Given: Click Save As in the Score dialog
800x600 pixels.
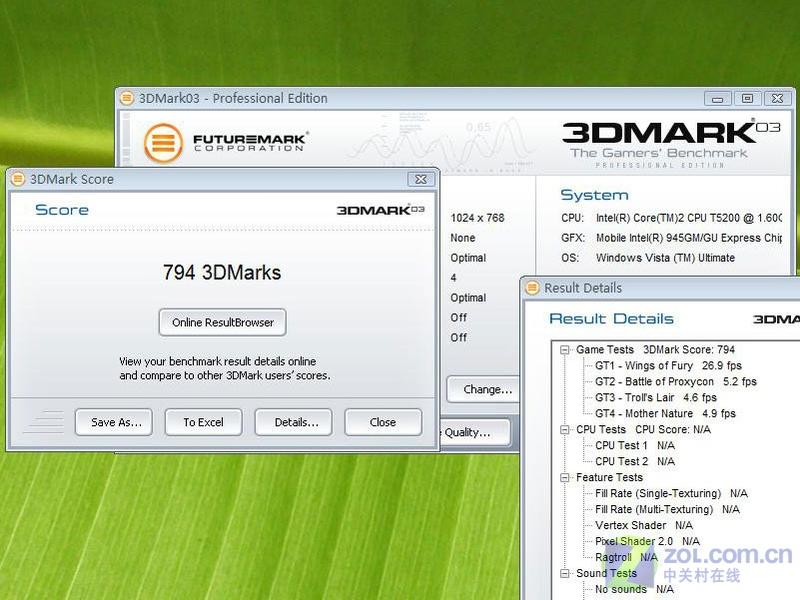Looking at the screenshot, I should click(x=114, y=422).
